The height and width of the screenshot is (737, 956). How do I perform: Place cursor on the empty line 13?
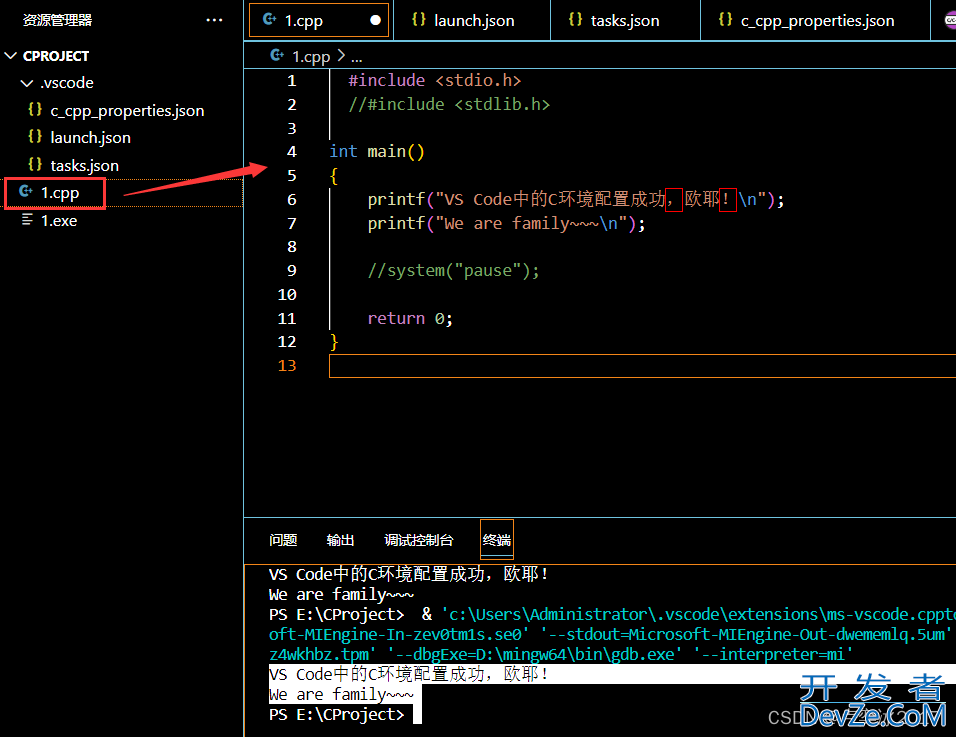[x=642, y=366]
